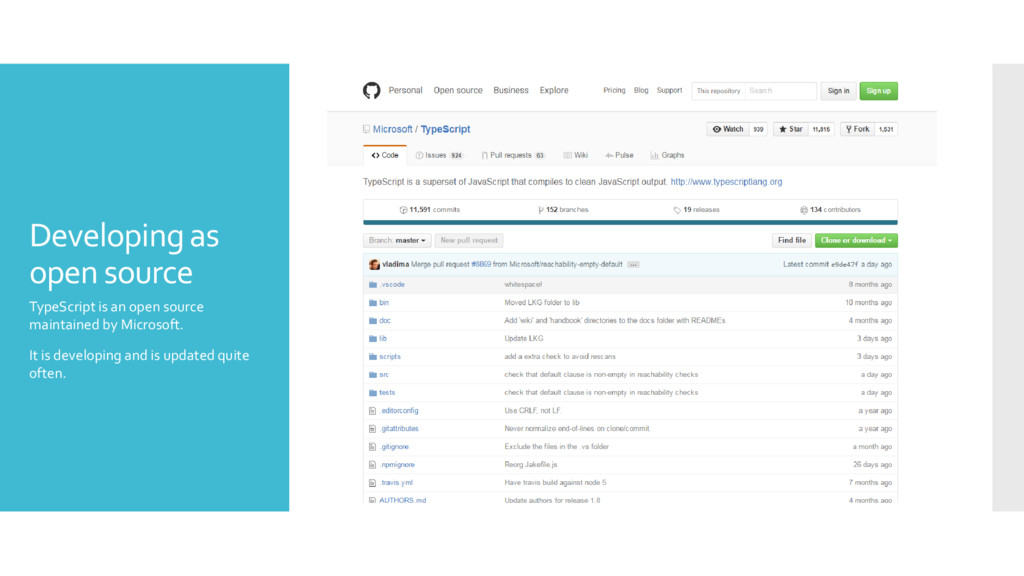This screenshot has height=576, width=1024.
Task: Click the .vscode folder icon
Action: click(372, 285)
